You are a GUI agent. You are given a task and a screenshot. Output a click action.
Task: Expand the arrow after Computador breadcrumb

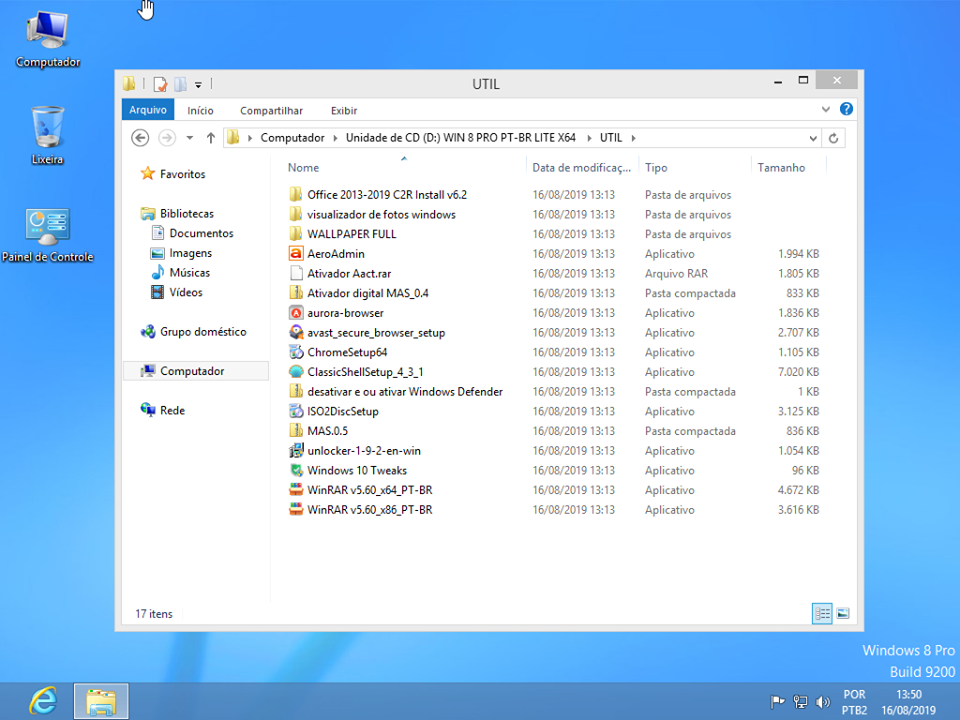[336, 138]
